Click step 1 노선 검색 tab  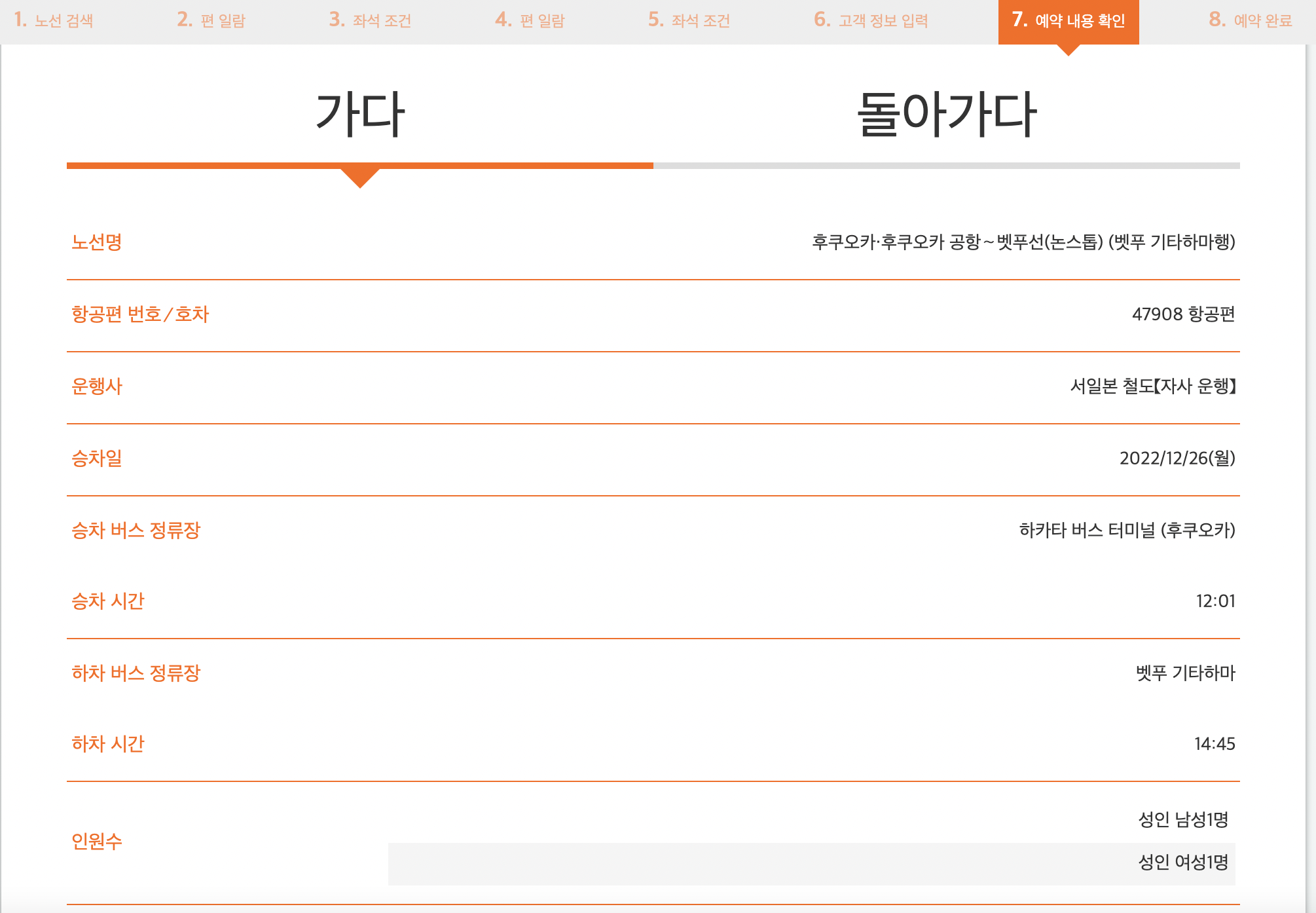[54, 20]
